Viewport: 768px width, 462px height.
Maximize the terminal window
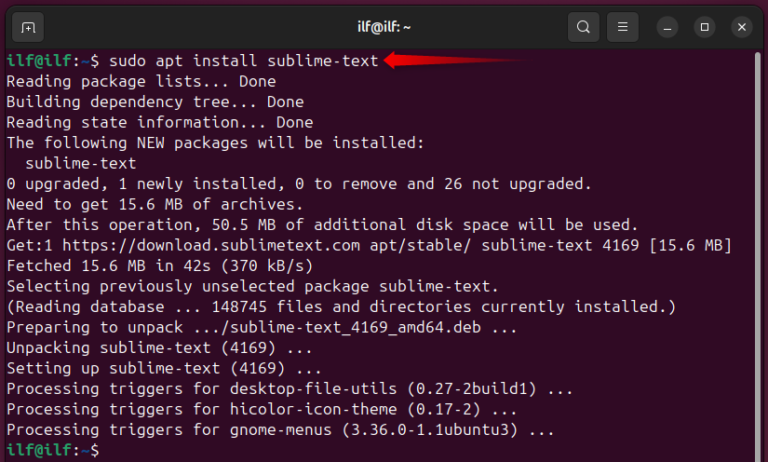(704, 27)
